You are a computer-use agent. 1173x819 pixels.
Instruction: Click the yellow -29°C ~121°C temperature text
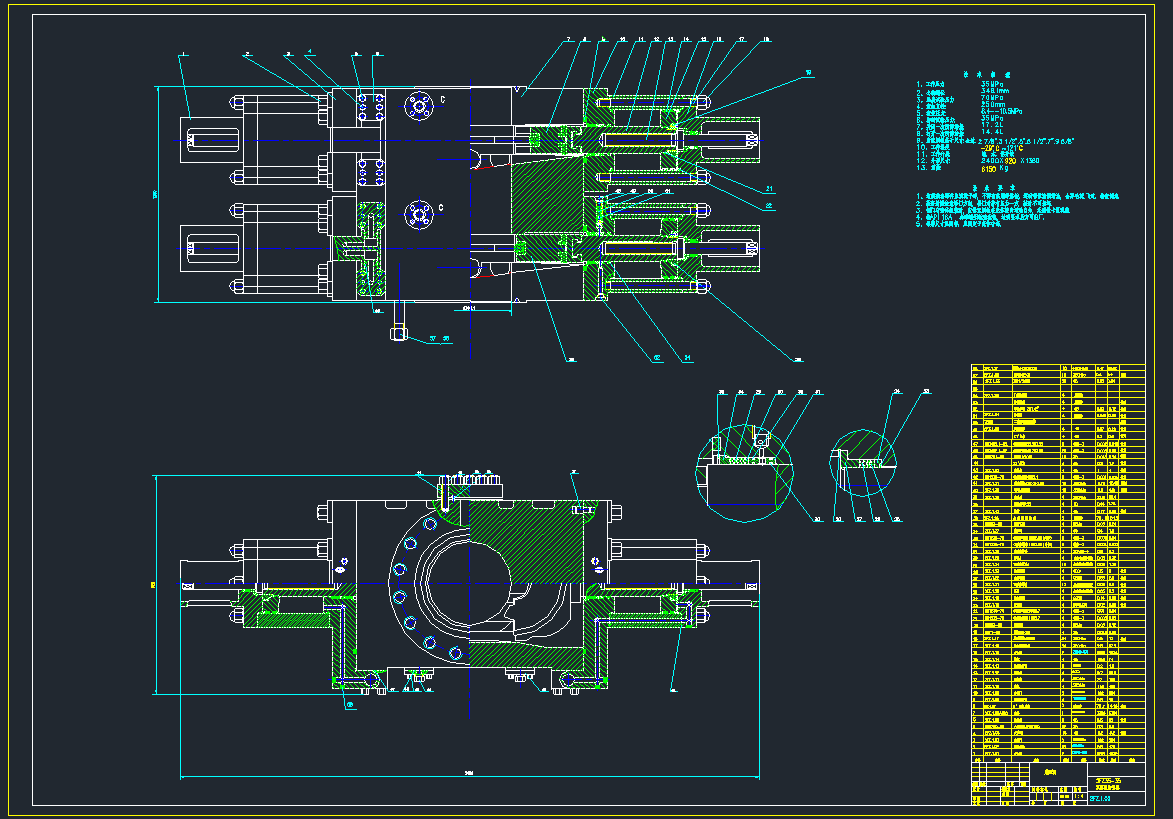[x=1002, y=148]
